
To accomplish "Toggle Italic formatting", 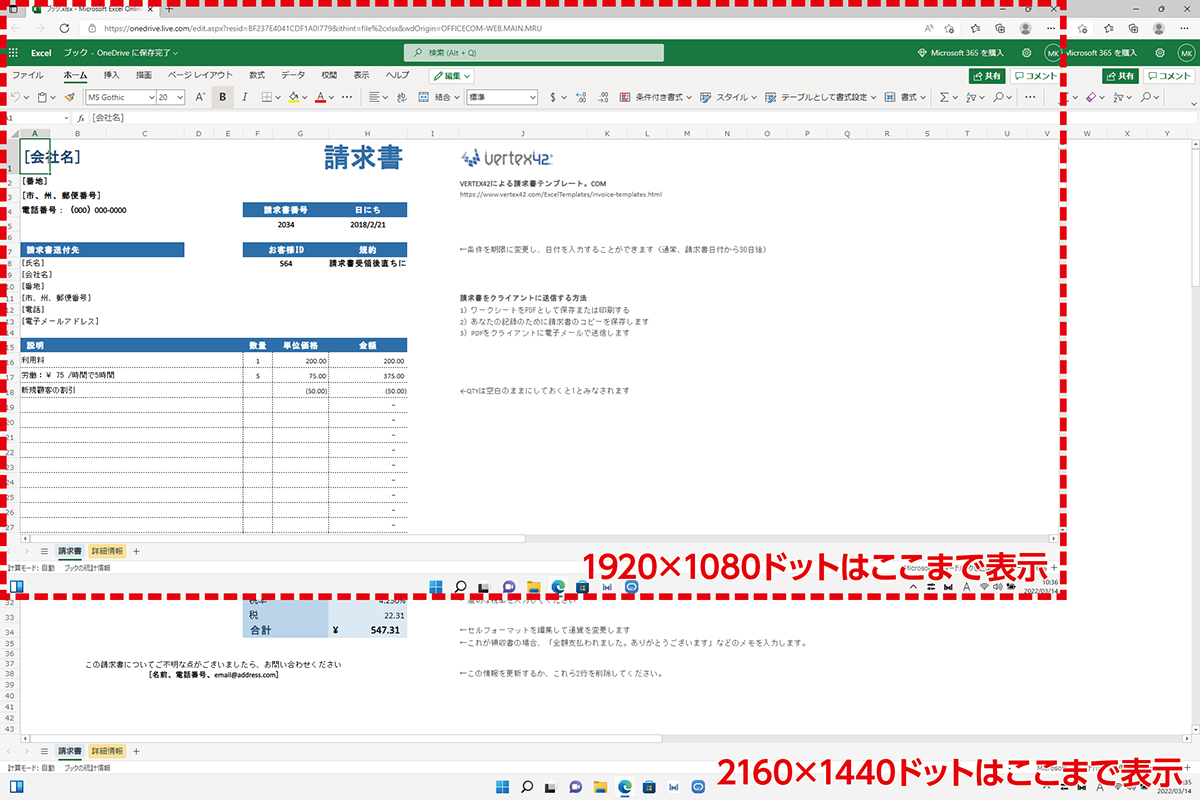I will point(245,97).
